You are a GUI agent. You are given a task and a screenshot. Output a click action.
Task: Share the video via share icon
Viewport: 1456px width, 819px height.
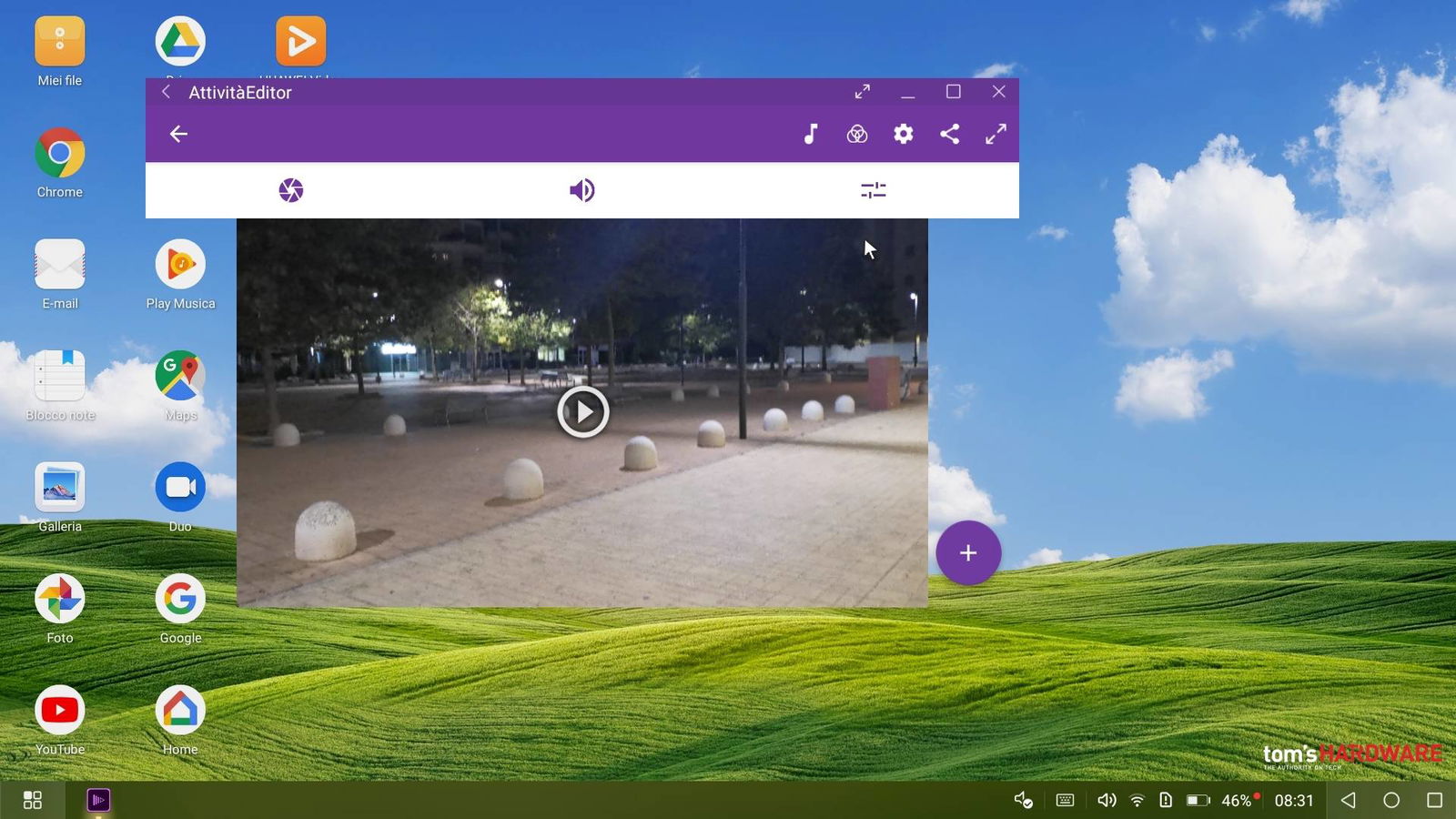[x=949, y=134]
